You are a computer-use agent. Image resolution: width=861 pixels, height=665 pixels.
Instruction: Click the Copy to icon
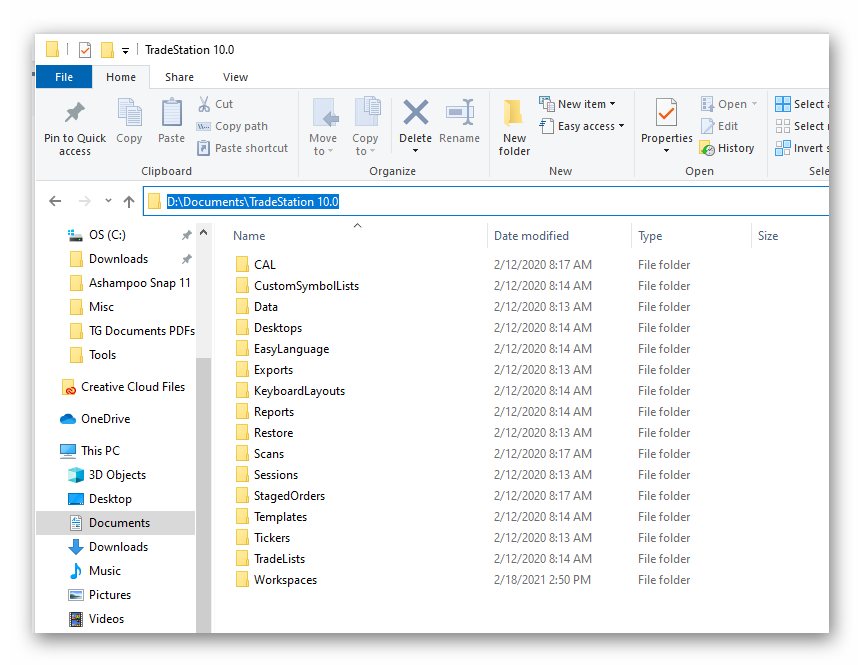(x=367, y=113)
